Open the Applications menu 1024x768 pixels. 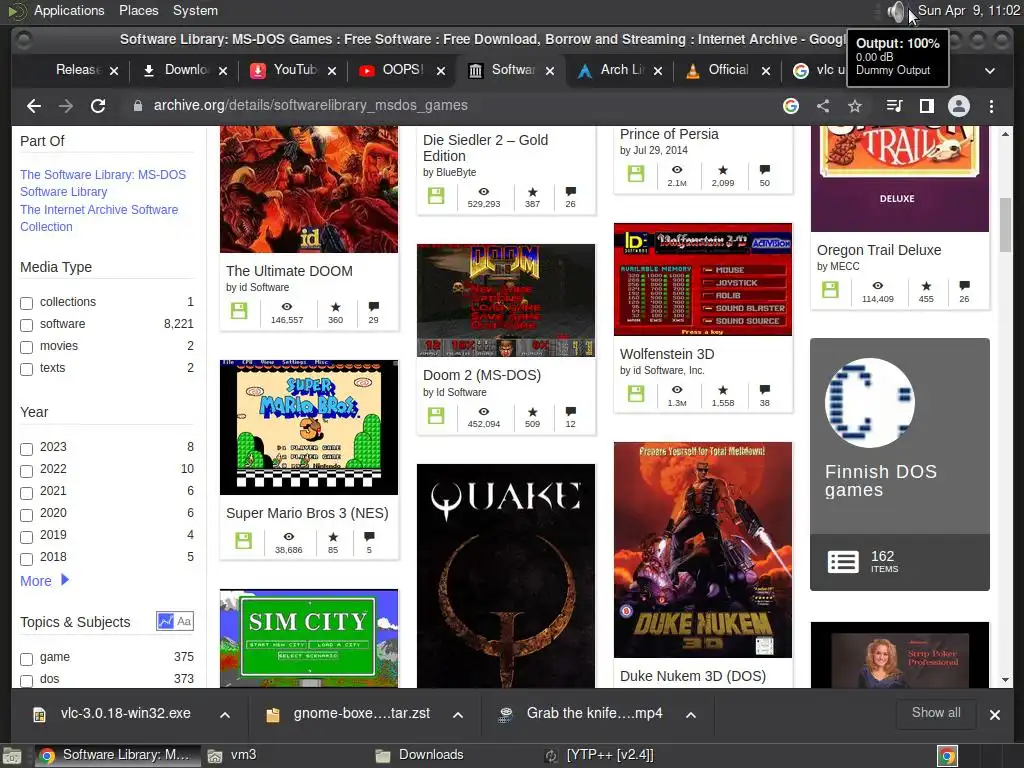(x=69, y=10)
